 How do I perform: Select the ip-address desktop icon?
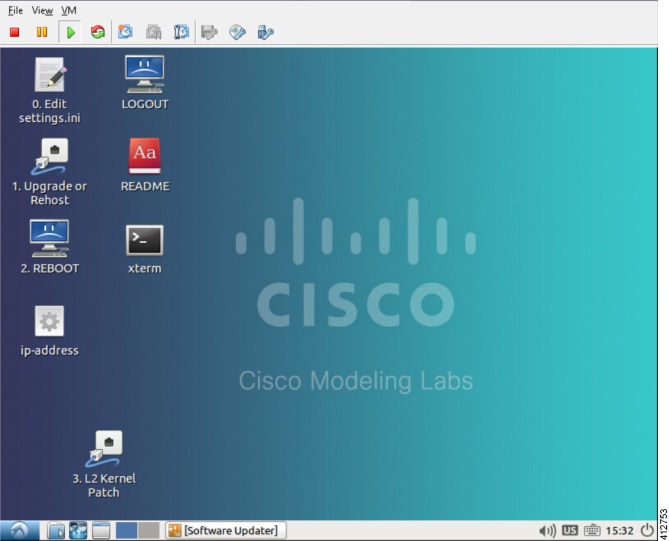pos(49,331)
